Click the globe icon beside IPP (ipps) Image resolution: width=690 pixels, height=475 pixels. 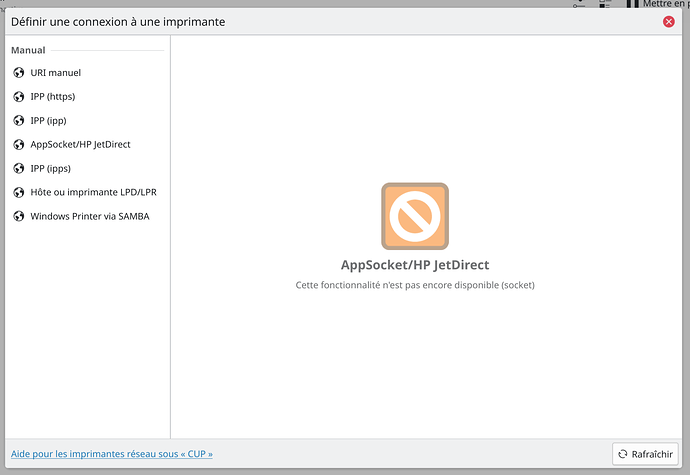[x=18, y=169]
